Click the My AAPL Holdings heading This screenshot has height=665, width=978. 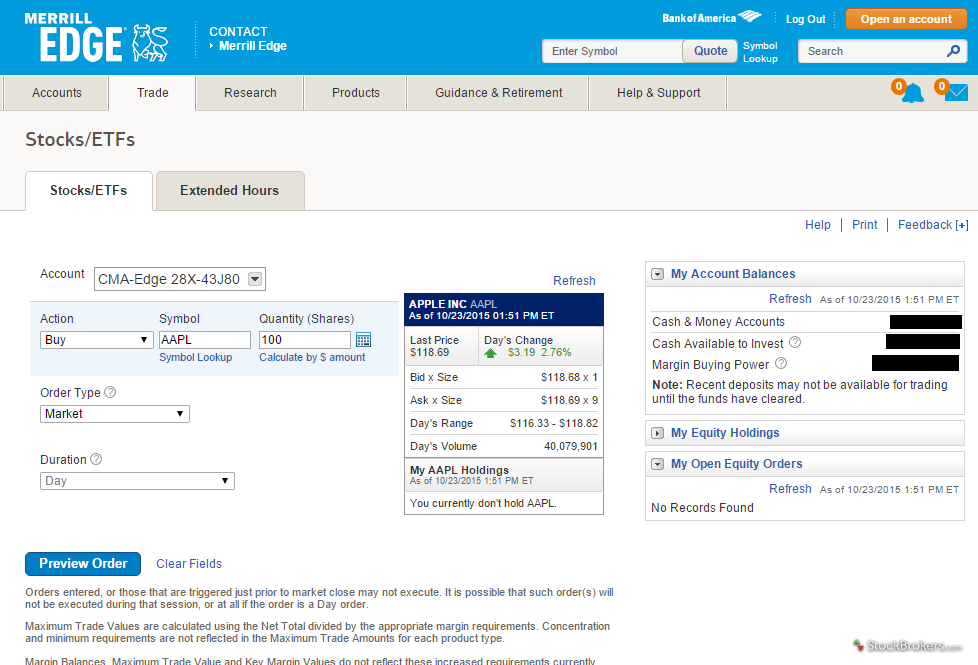pos(459,470)
